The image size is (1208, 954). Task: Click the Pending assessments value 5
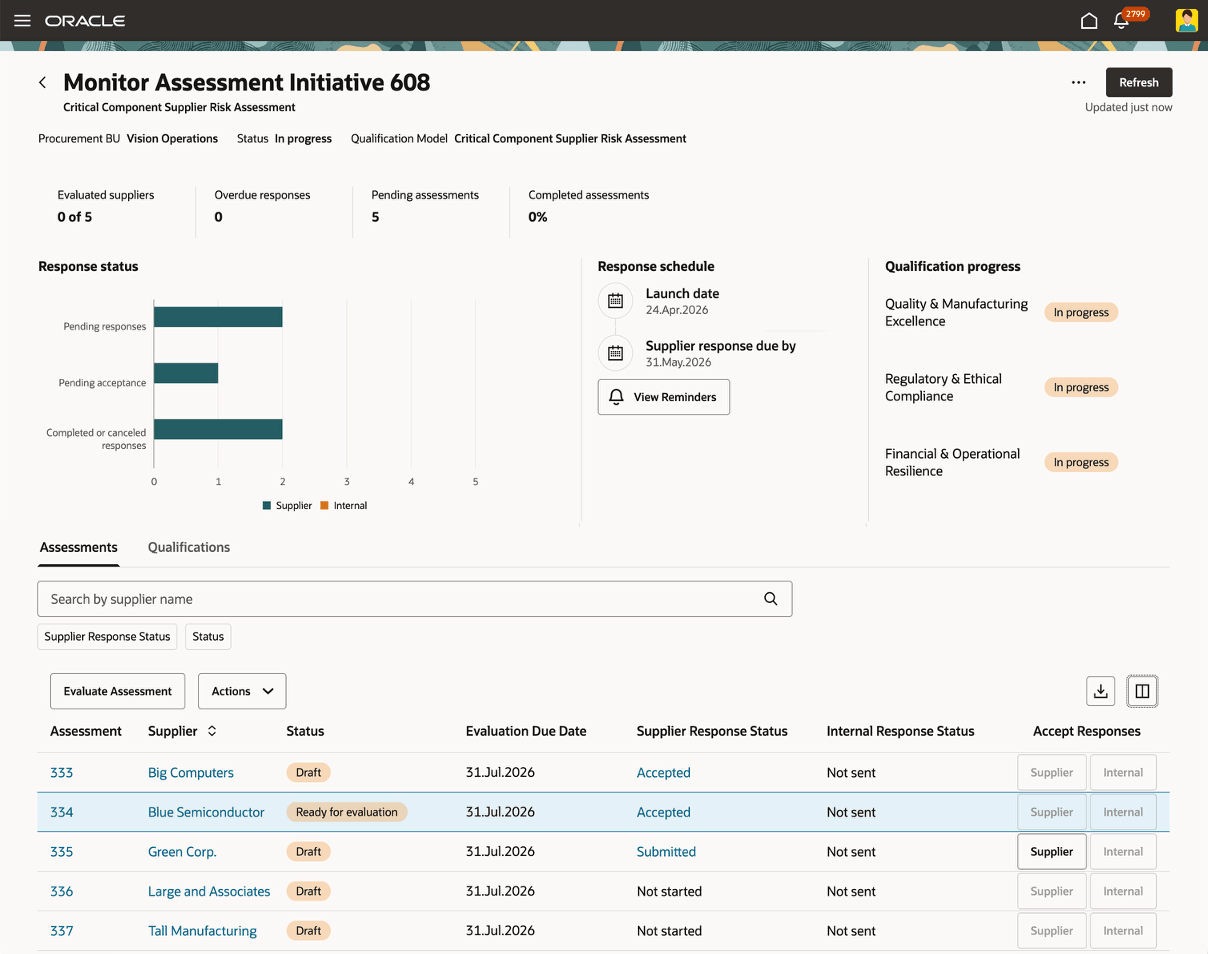[375, 217]
